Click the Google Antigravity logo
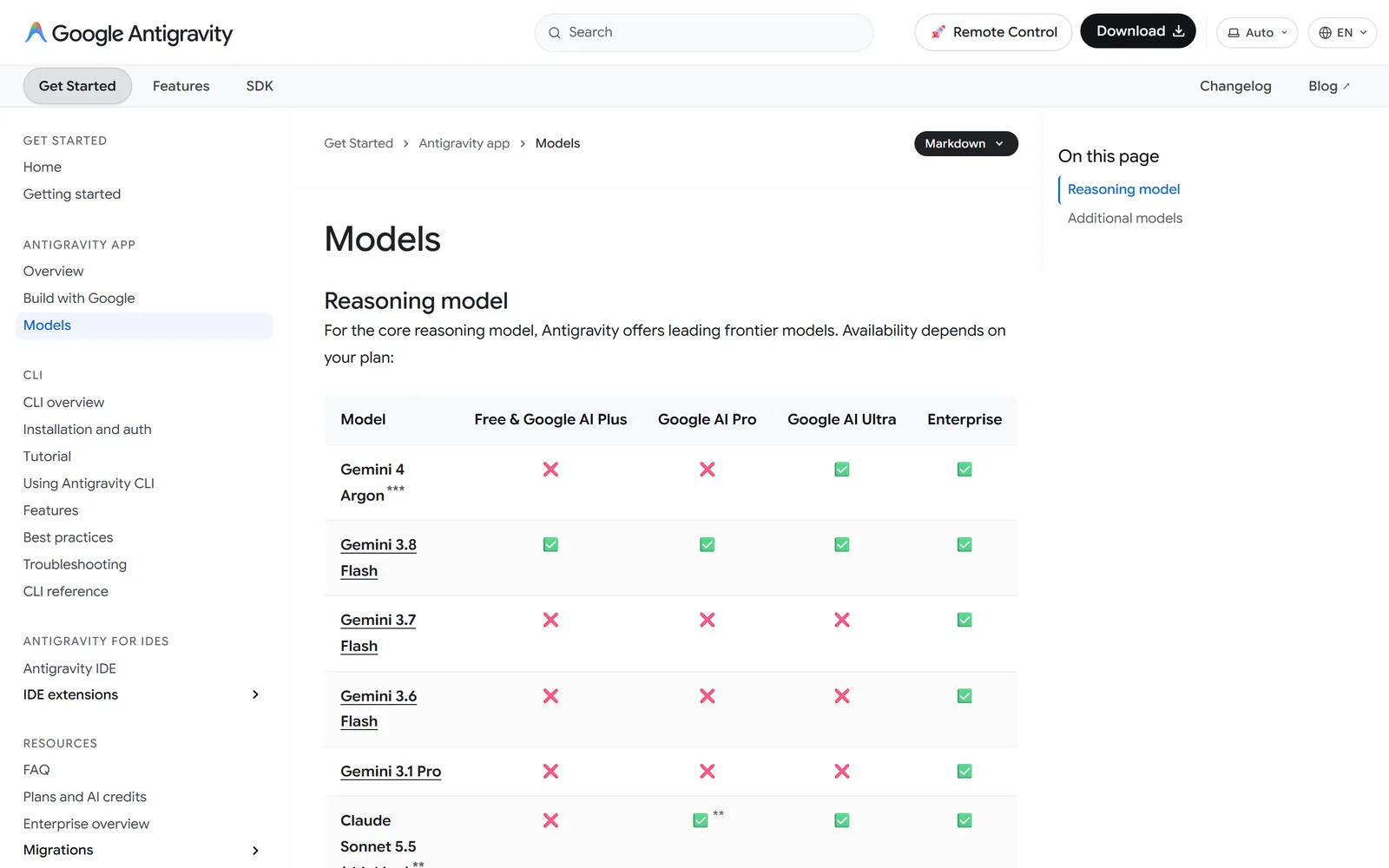 (x=128, y=33)
